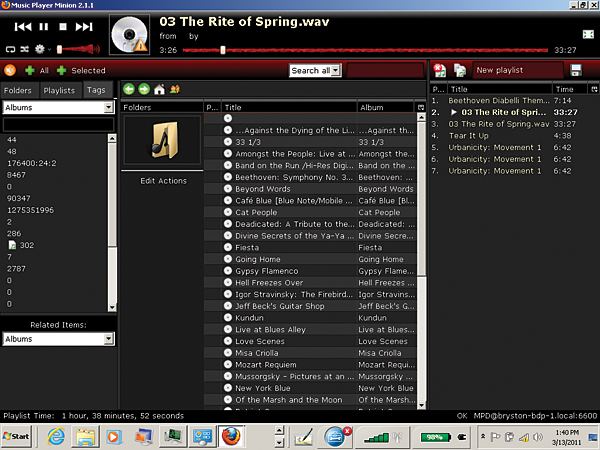
Task: Select Tear It Up playlist entry
Action: click(x=514, y=136)
